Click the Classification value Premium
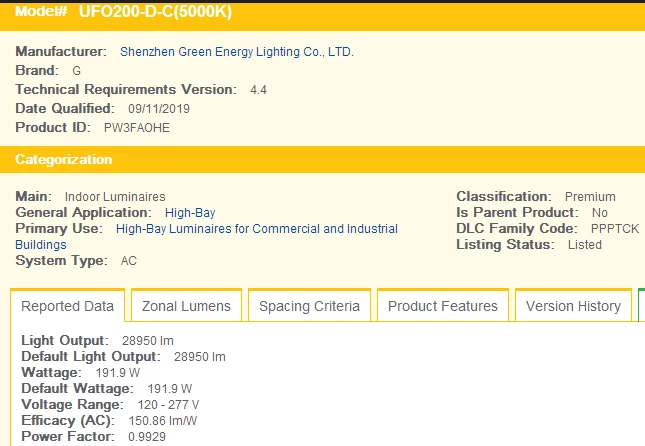 [590, 197]
